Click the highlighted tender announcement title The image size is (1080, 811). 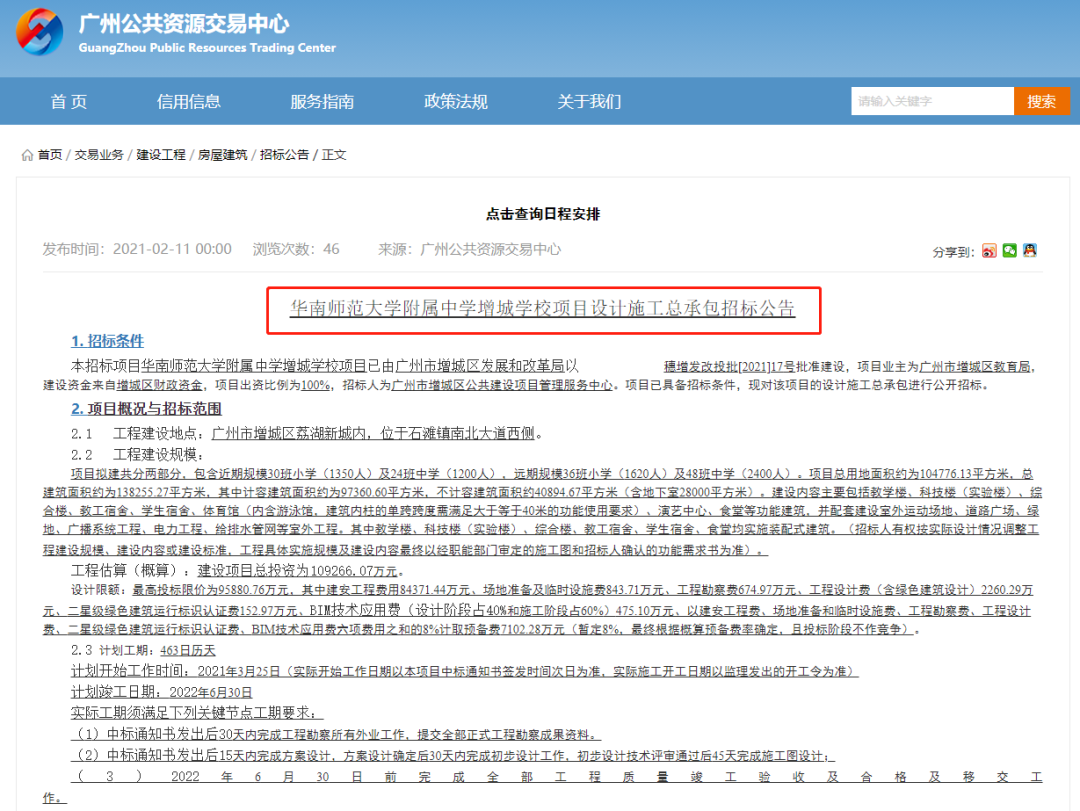click(x=542, y=308)
